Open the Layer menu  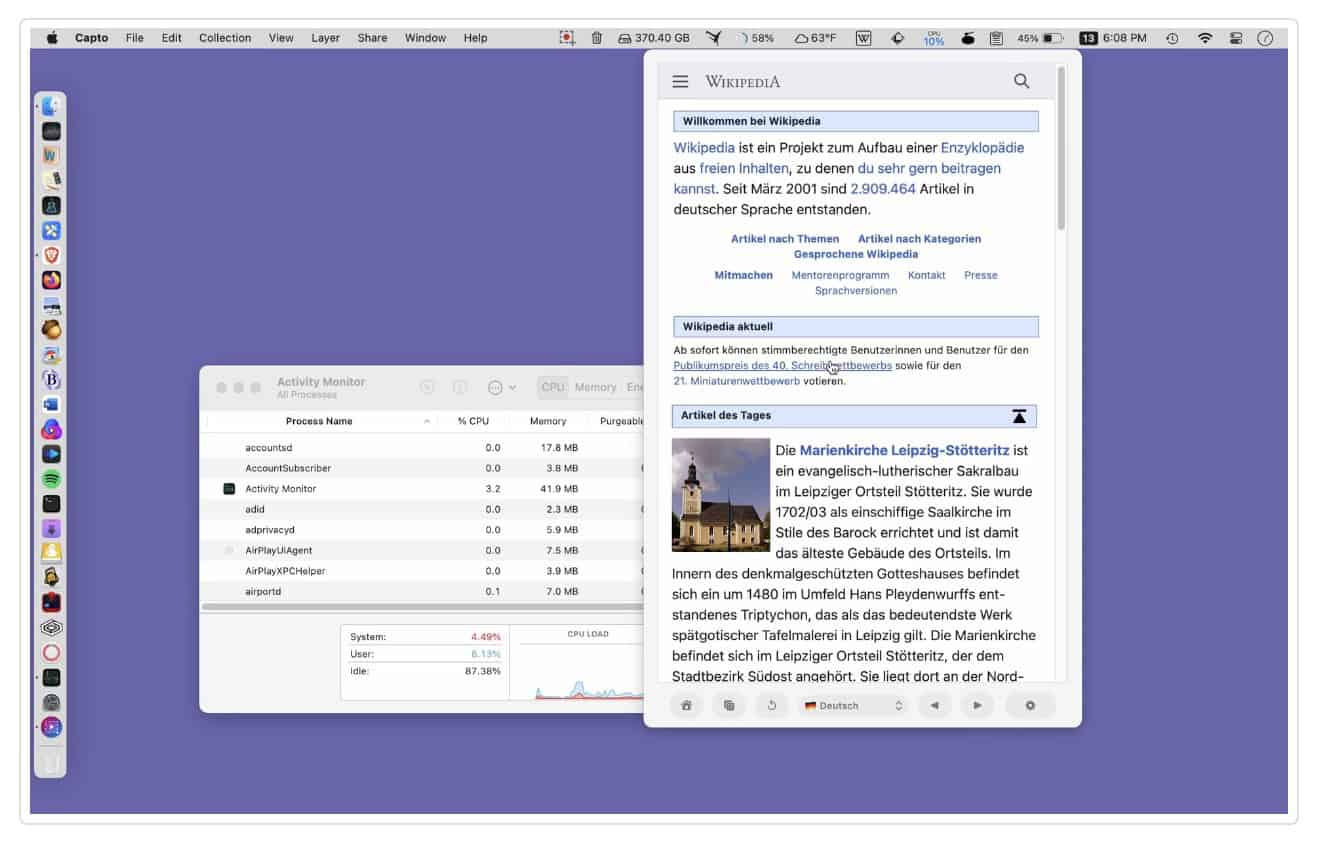[325, 38]
